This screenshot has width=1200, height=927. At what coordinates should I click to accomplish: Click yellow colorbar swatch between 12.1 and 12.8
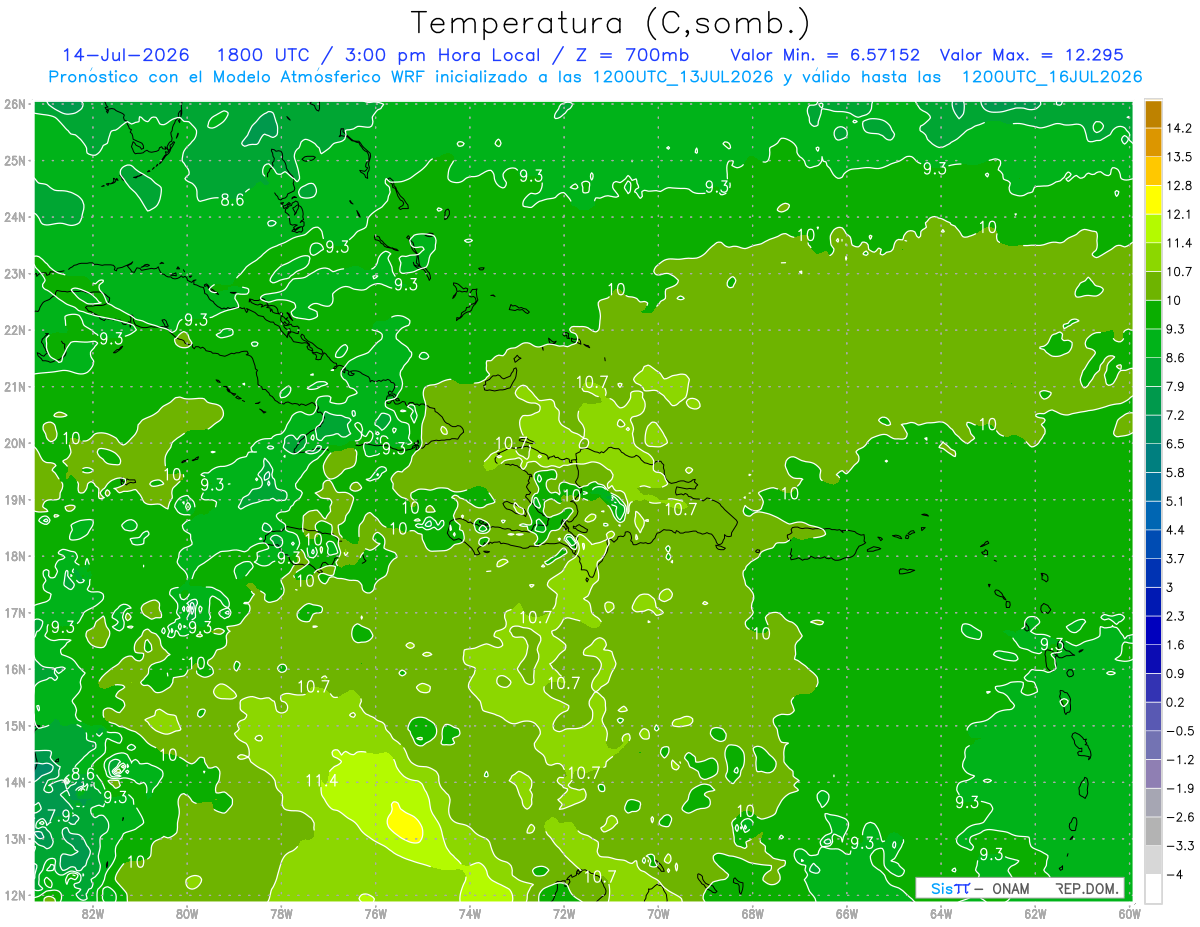click(x=1153, y=200)
